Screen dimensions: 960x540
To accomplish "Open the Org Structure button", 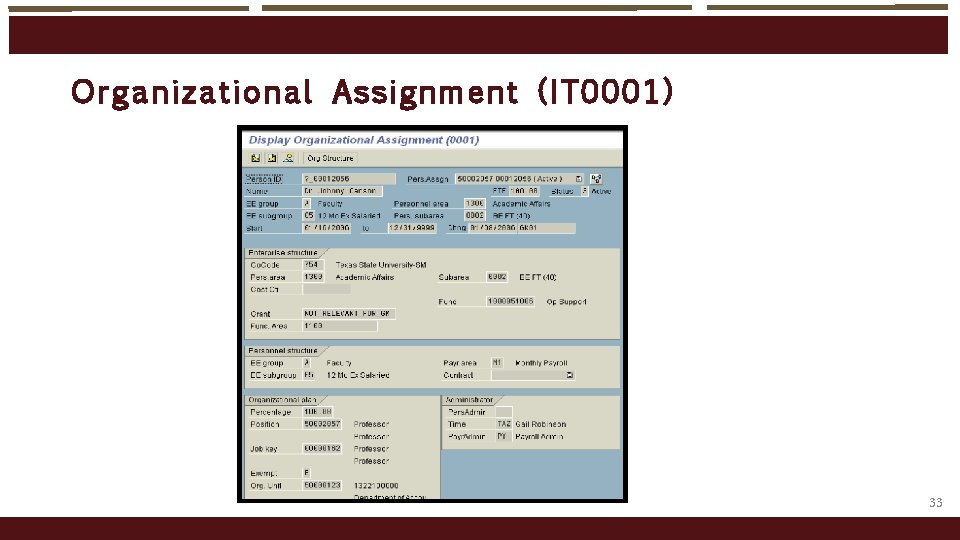I will [x=330, y=158].
